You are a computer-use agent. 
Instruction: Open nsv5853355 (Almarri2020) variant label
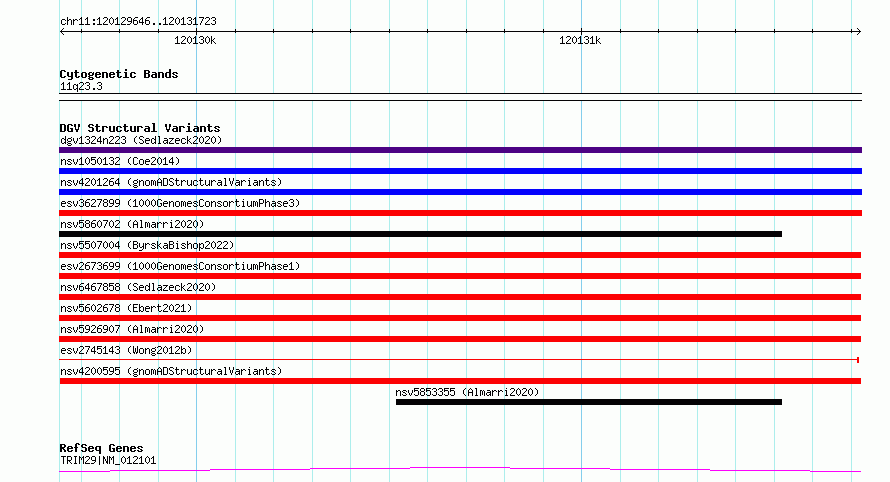click(x=467, y=392)
